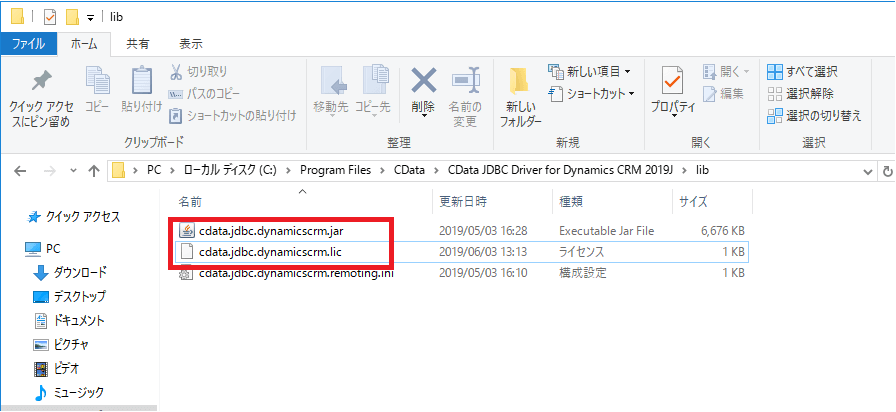896x412 pixels.
Task: Click すべて選択 select all
Action: click(x=802, y=72)
